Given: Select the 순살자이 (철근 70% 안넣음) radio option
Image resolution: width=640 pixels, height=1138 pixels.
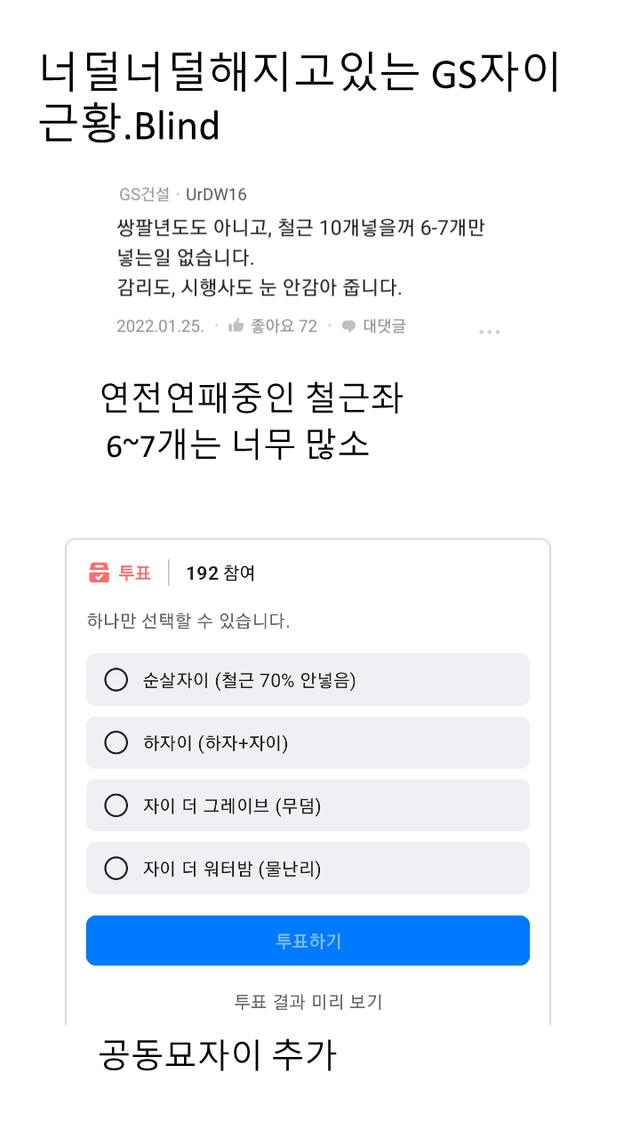Looking at the screenshot, I should [x=116, y=680].
